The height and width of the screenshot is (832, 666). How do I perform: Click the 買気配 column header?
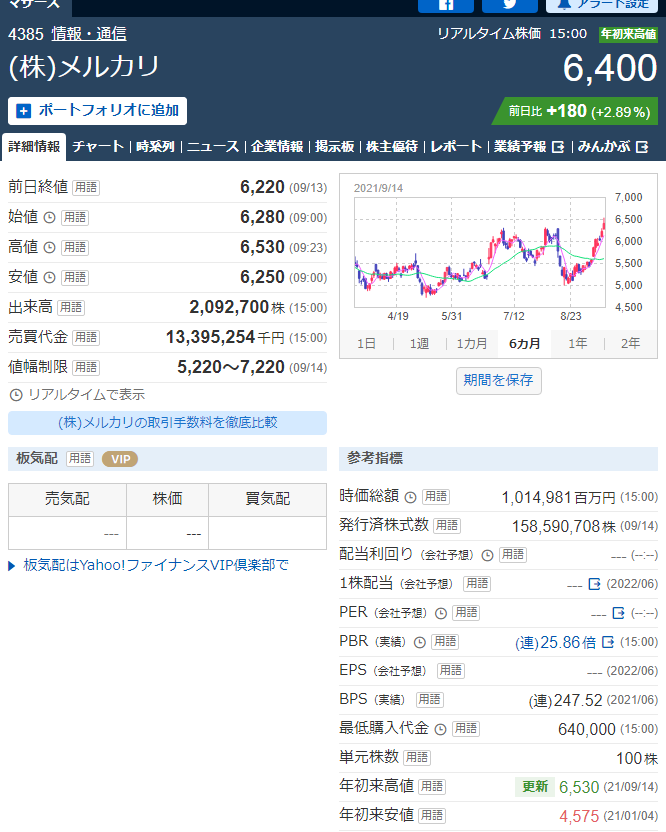(267, 499)
